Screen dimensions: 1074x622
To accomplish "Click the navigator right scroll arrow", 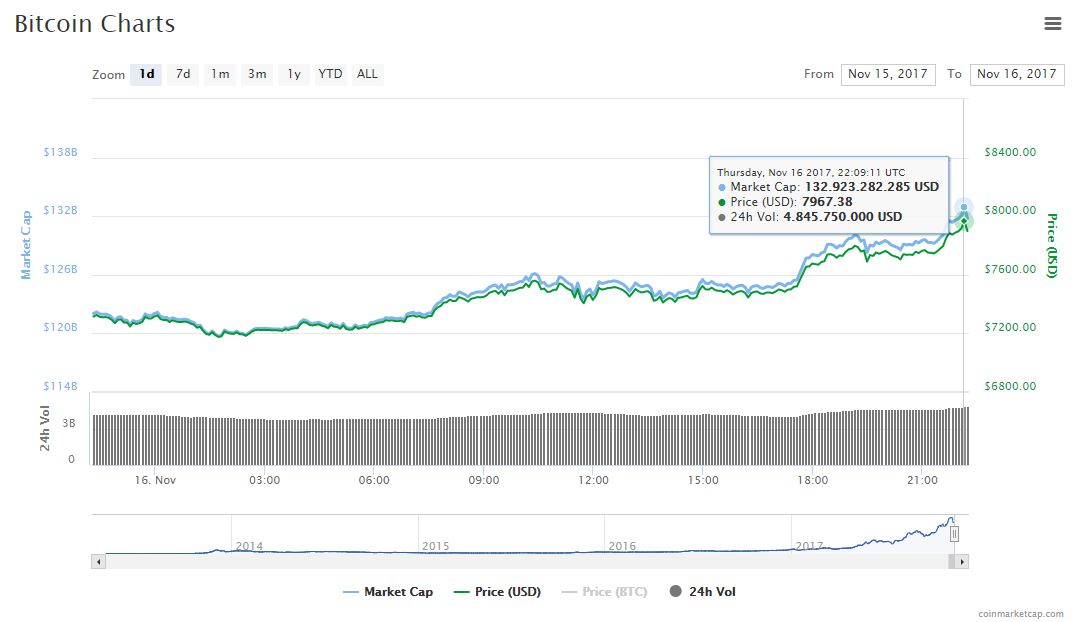I will (x=962, y=562).
